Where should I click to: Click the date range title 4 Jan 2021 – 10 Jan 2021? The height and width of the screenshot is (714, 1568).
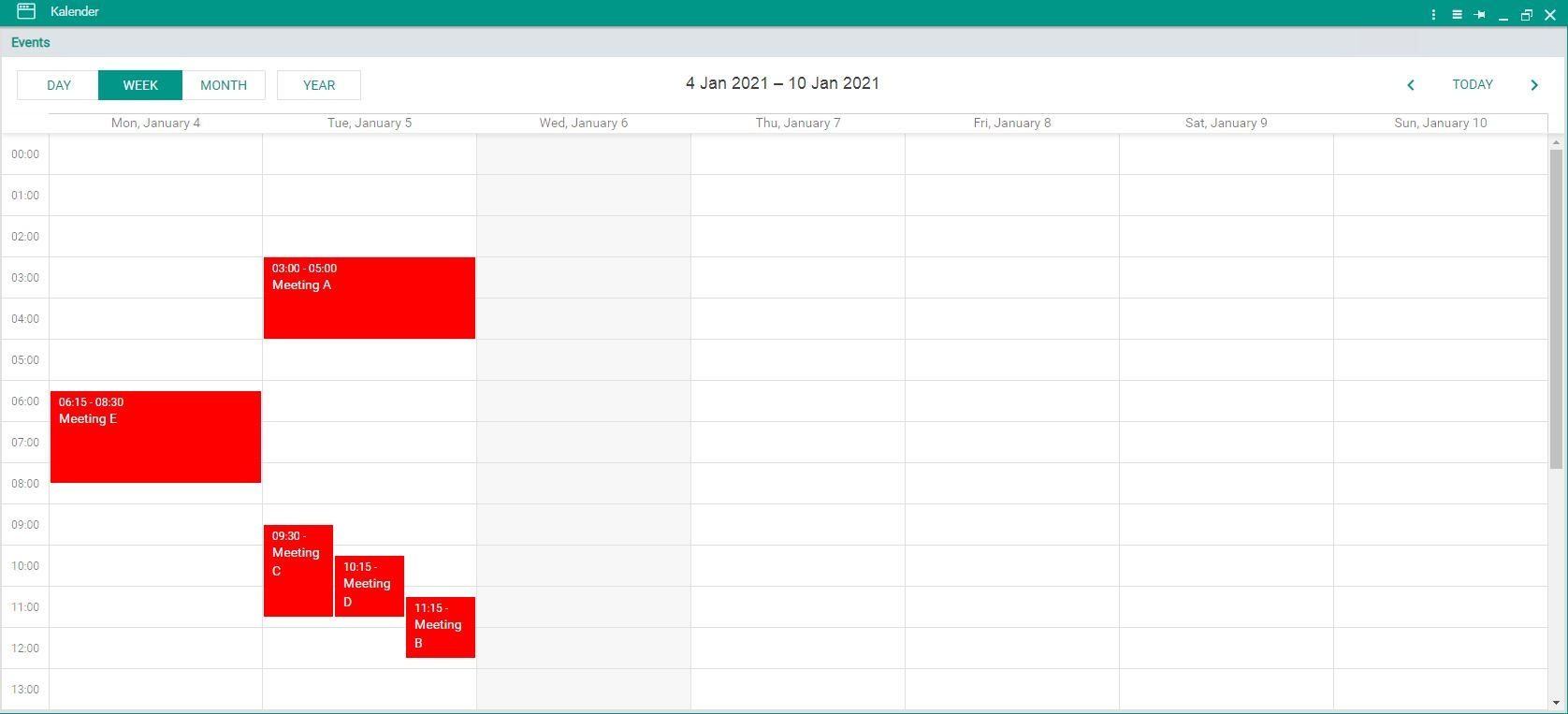coord(782,83)
